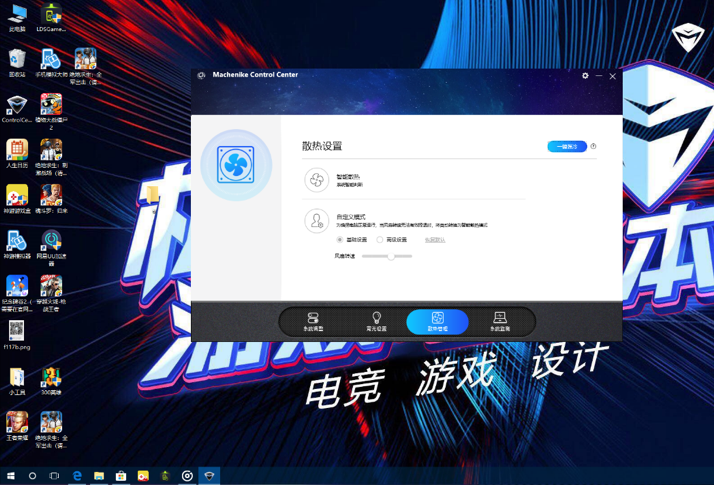
Task: Select the 绝地求生: 刺激战场 desktop shortcut
Action: click(51, 157)
